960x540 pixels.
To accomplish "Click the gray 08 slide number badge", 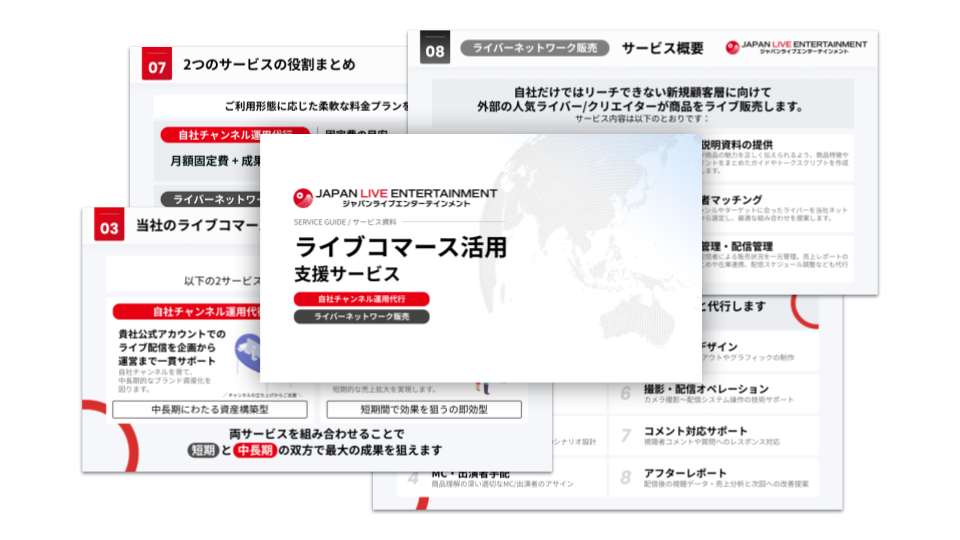I will pos(435,49).
